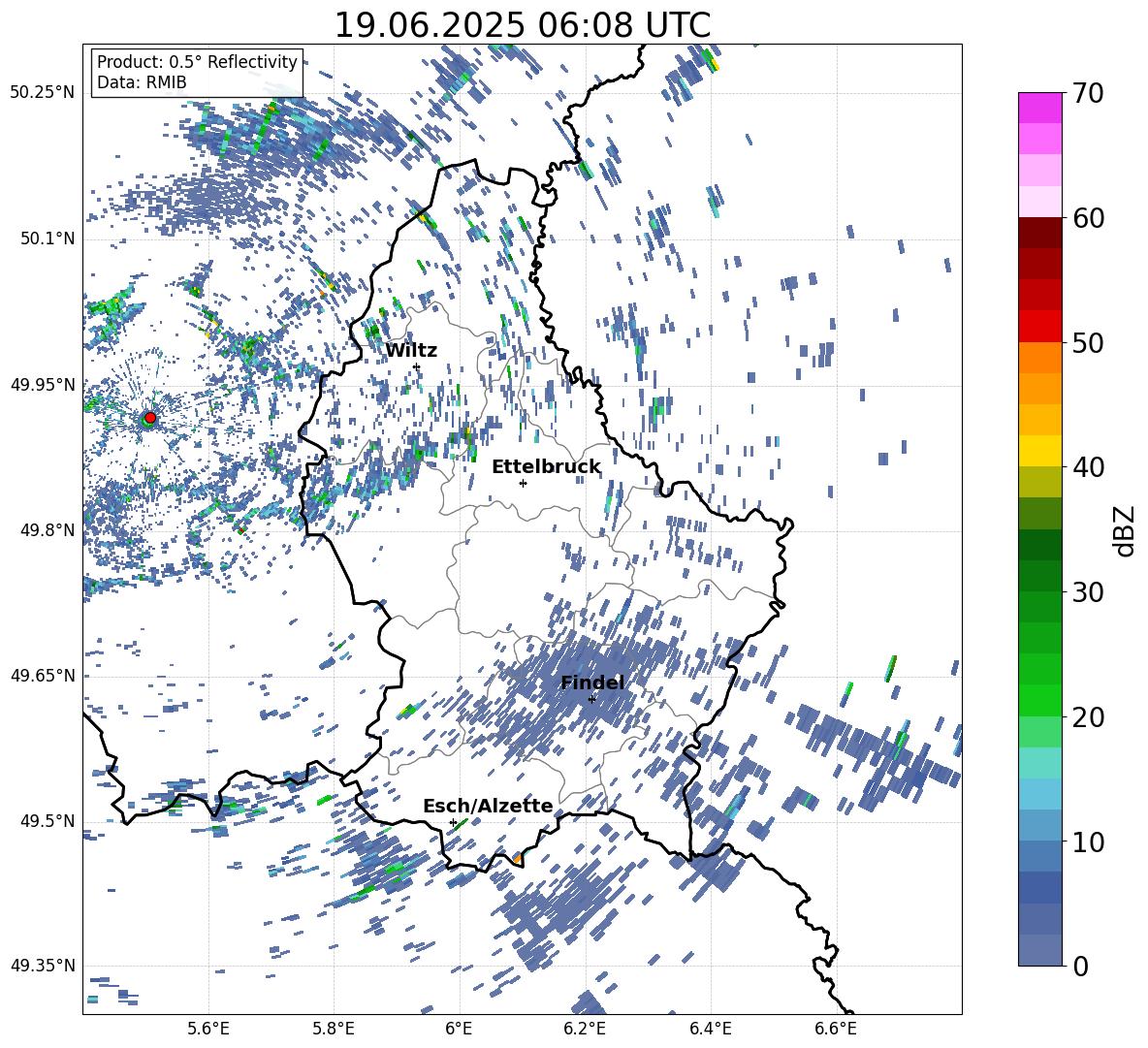
Task: Click the Esch/Alzette location cross marker
Action: tap(453, 822)
